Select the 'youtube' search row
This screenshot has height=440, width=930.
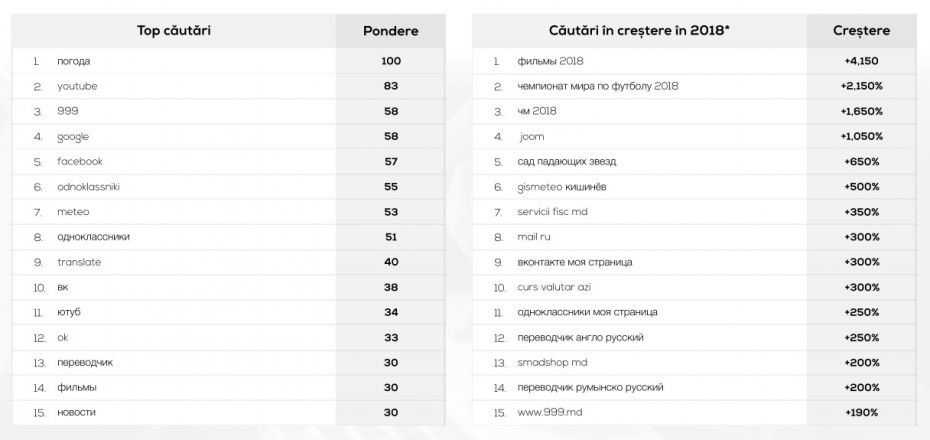228,87
